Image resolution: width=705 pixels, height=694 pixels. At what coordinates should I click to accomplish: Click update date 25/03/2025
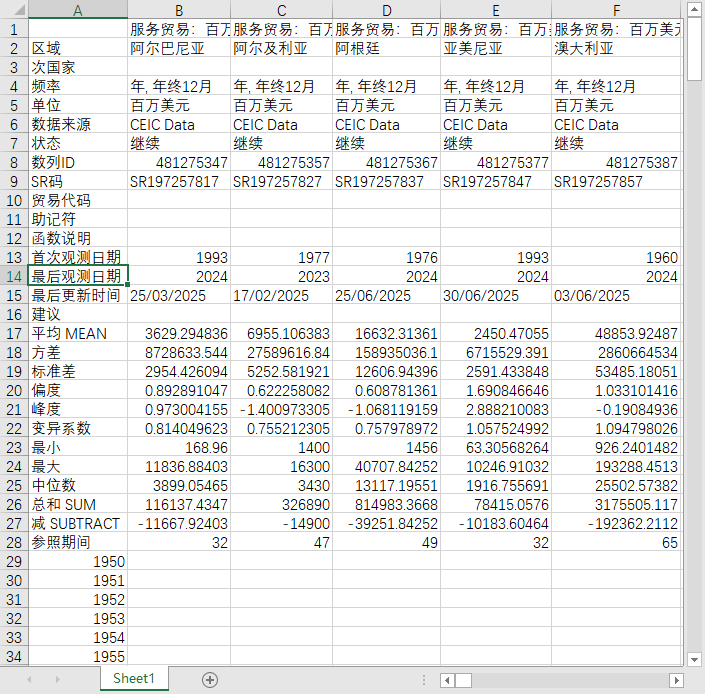coord(179,295)
